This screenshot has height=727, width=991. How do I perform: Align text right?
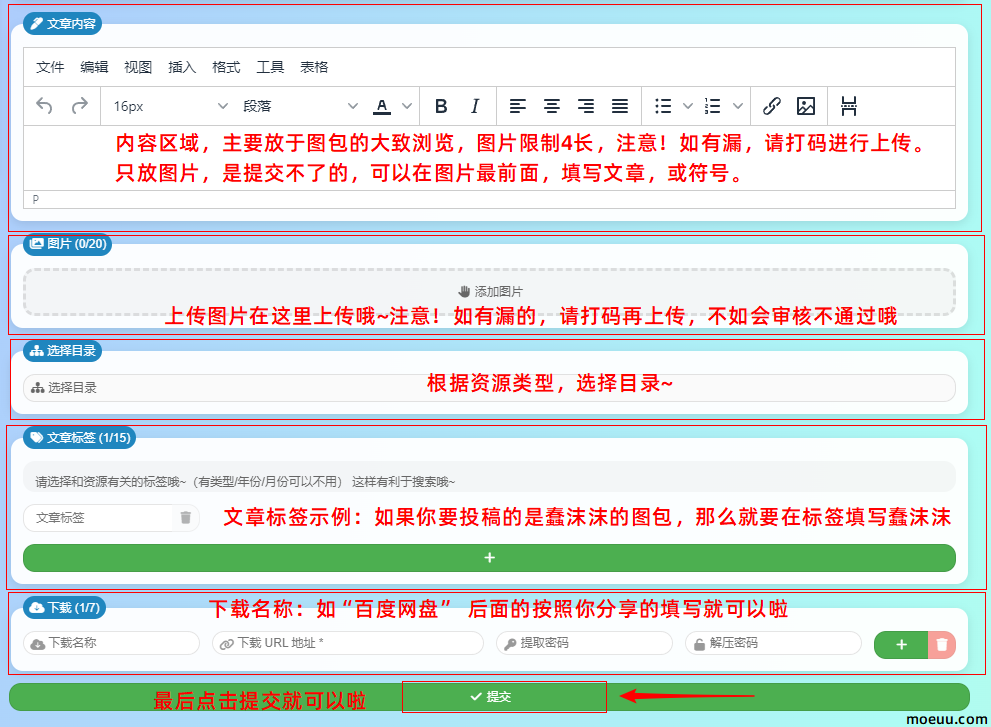click(586, 106)
